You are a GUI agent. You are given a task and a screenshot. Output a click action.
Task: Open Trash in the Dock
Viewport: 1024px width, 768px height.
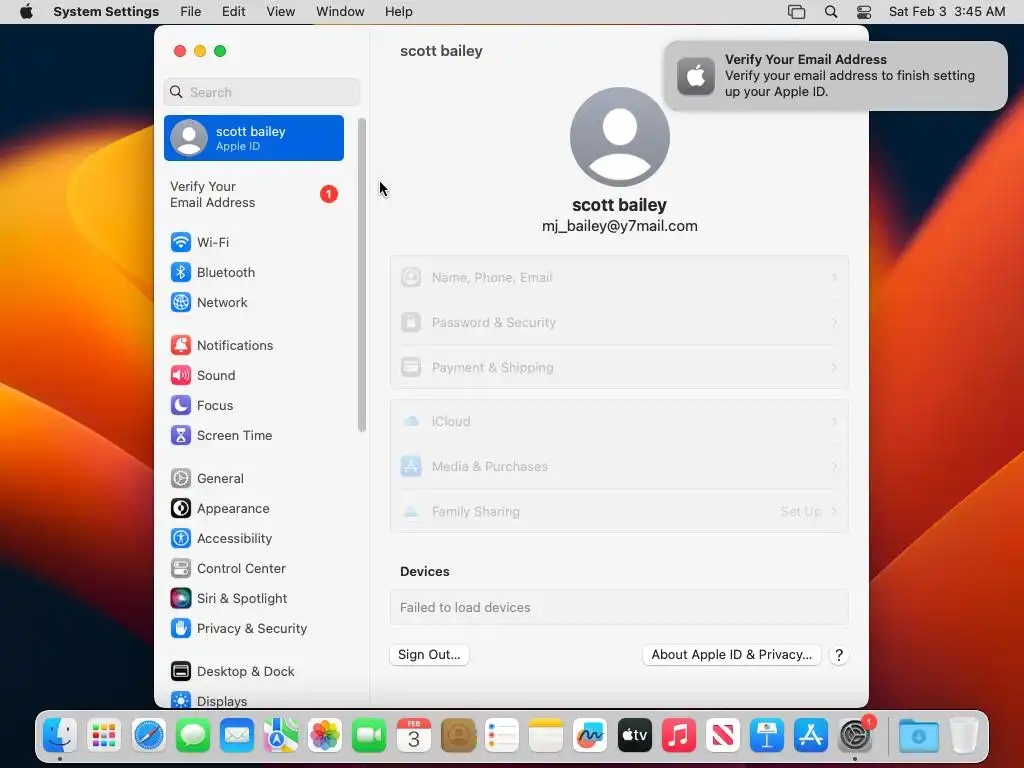point(964,735)
